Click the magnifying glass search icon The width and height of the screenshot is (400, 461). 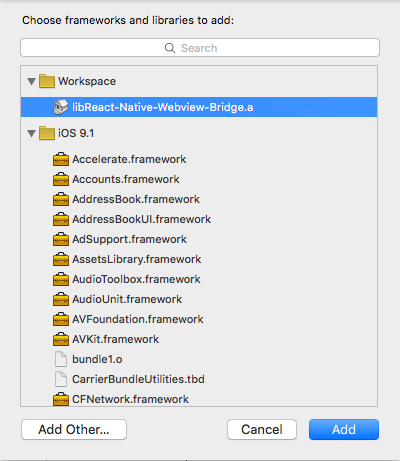tap(170, 48)
